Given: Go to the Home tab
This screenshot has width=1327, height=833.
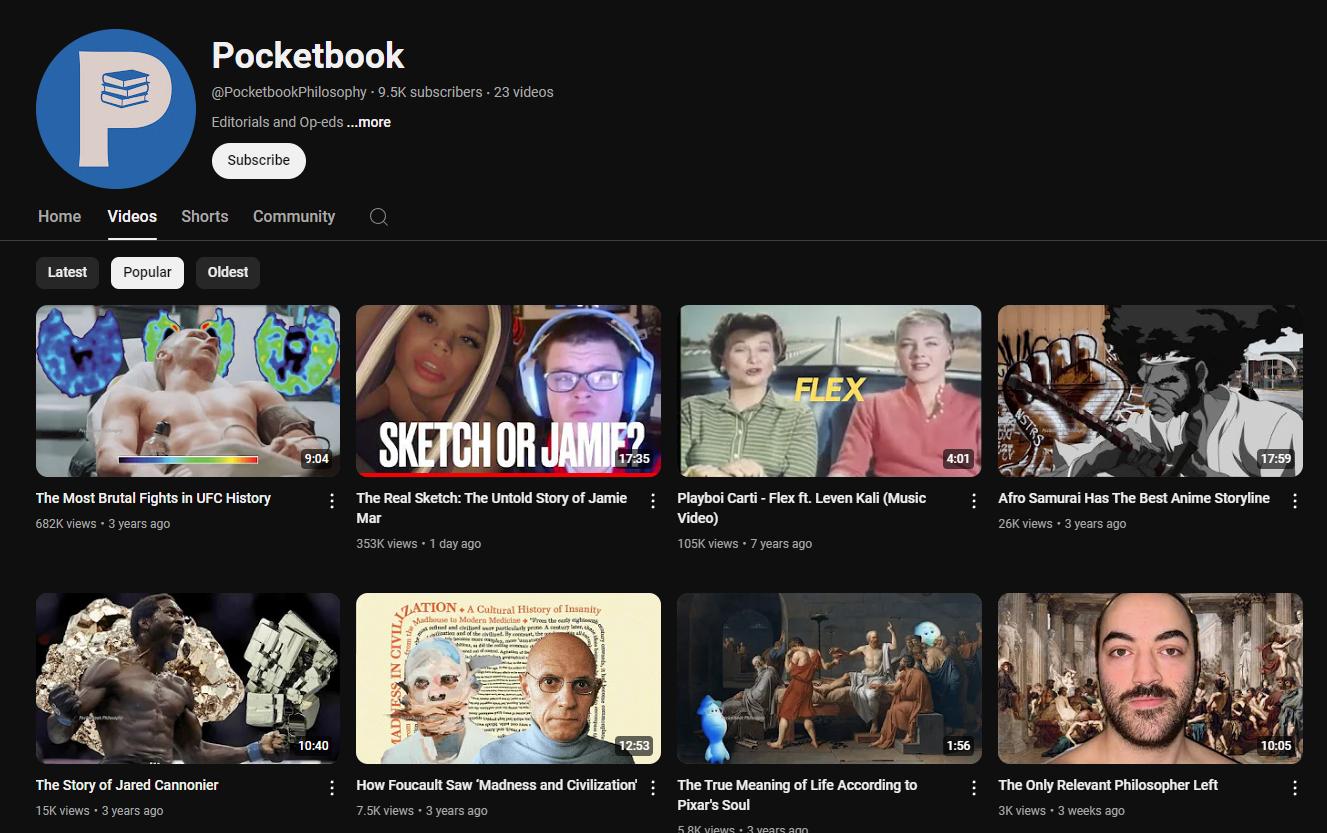Looking at the screenshot, I should [59, 216].
